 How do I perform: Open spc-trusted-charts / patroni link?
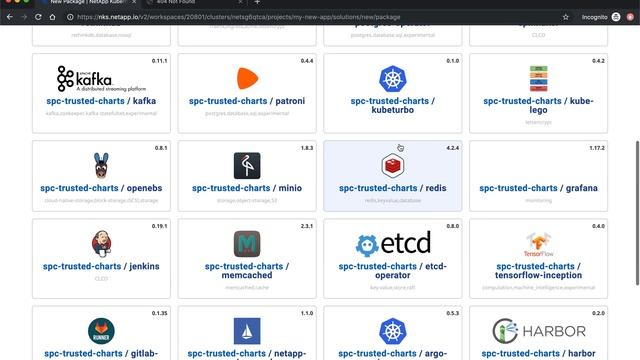coord(247,101)
